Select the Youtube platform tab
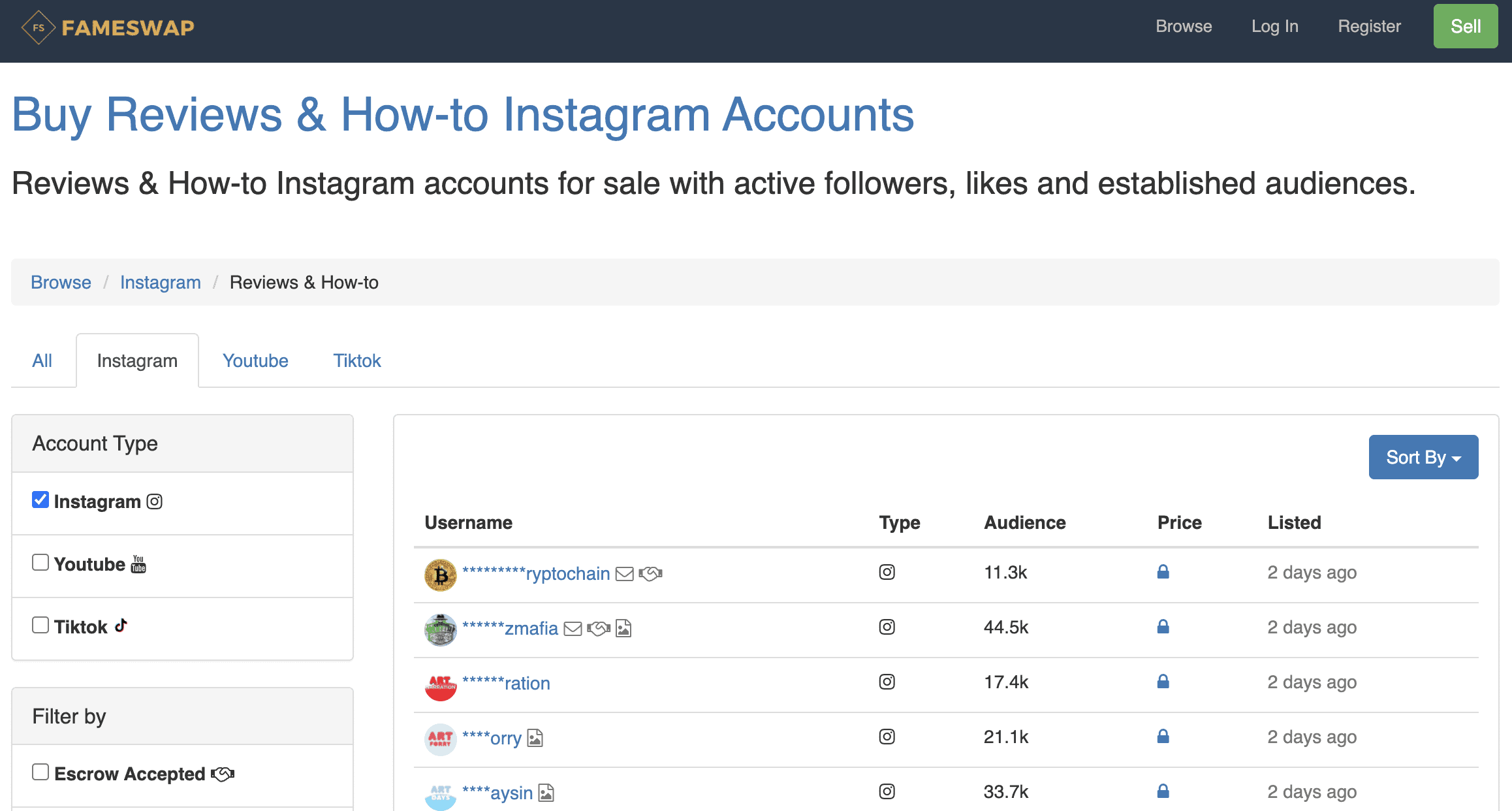Viewport: 1512px width, 811px height. (x=254, y=359)
